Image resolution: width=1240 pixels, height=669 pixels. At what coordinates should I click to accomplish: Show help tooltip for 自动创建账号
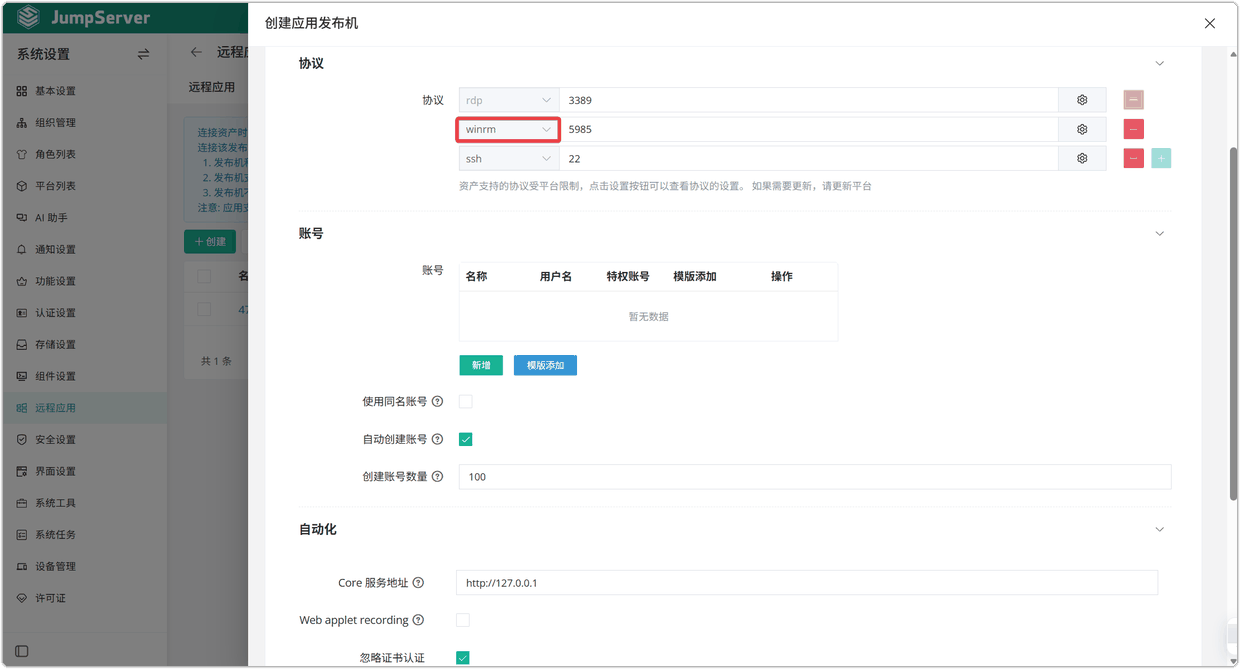[437, 439]
